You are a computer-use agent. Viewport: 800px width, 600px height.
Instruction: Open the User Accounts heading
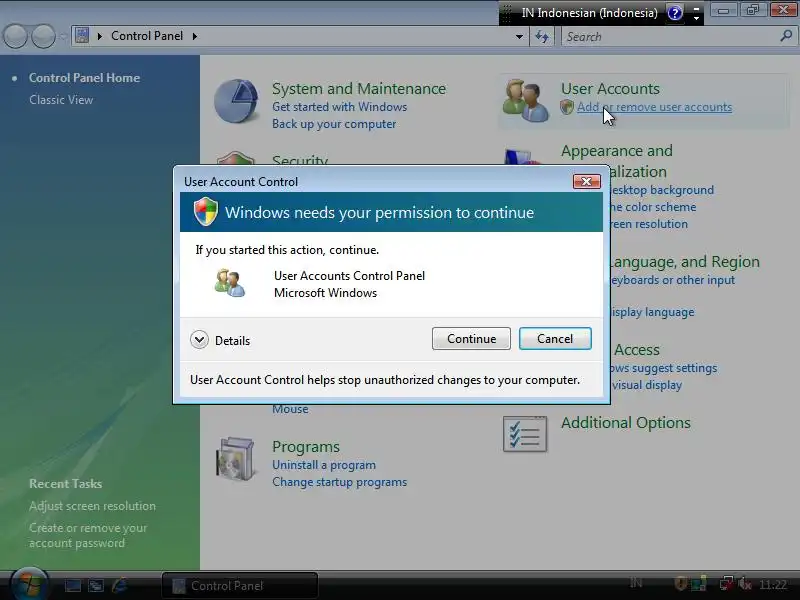pyautogui.click(x=610, y=88)
